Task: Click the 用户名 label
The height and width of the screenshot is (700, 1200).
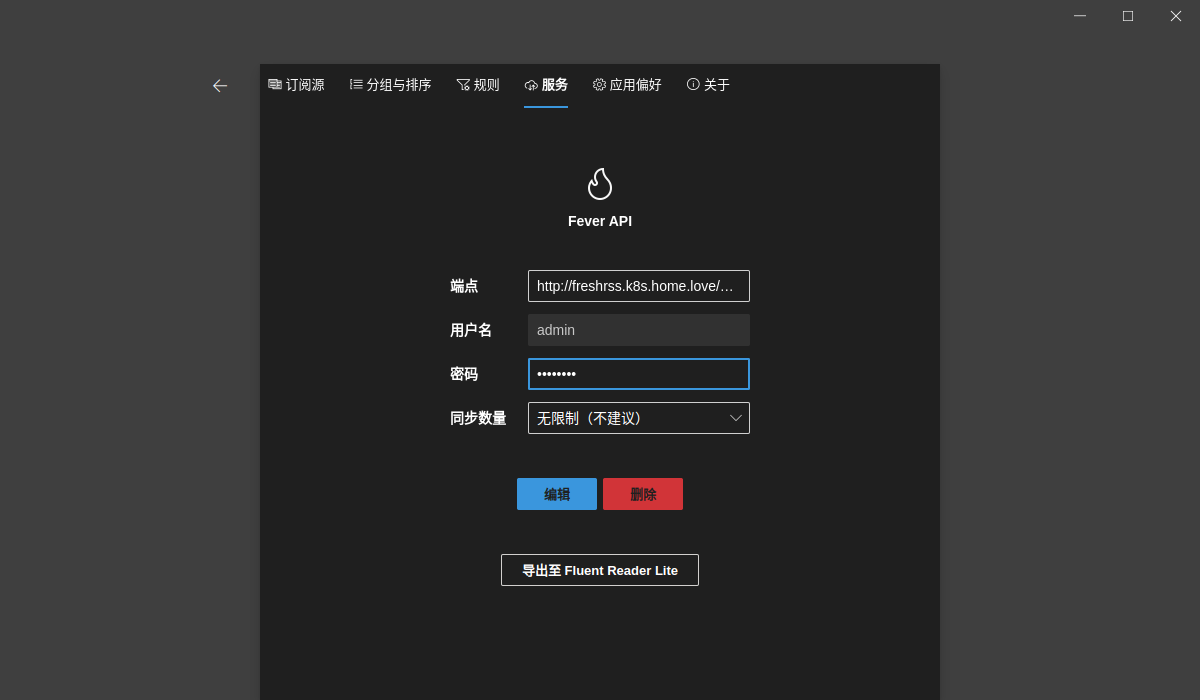Action: coord(471,330)
